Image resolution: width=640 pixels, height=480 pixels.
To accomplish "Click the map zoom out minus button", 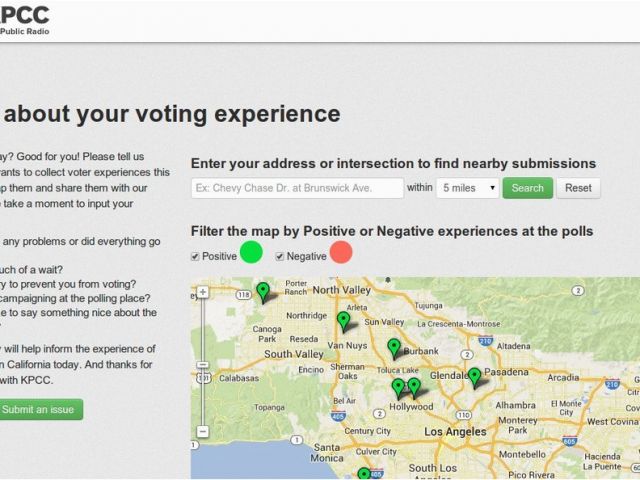I will 203,431.
